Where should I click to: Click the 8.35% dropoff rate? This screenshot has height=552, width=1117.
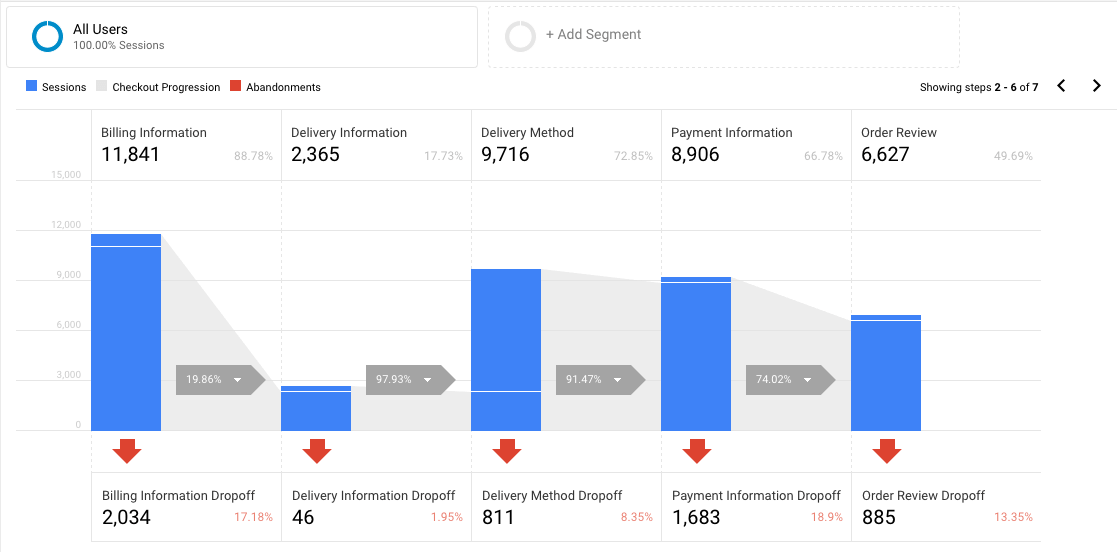[636, 517]
